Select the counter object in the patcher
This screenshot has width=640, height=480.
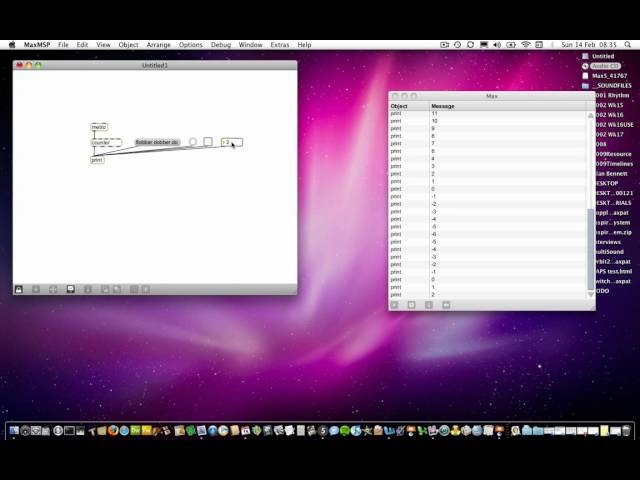(x=106, y=142)
